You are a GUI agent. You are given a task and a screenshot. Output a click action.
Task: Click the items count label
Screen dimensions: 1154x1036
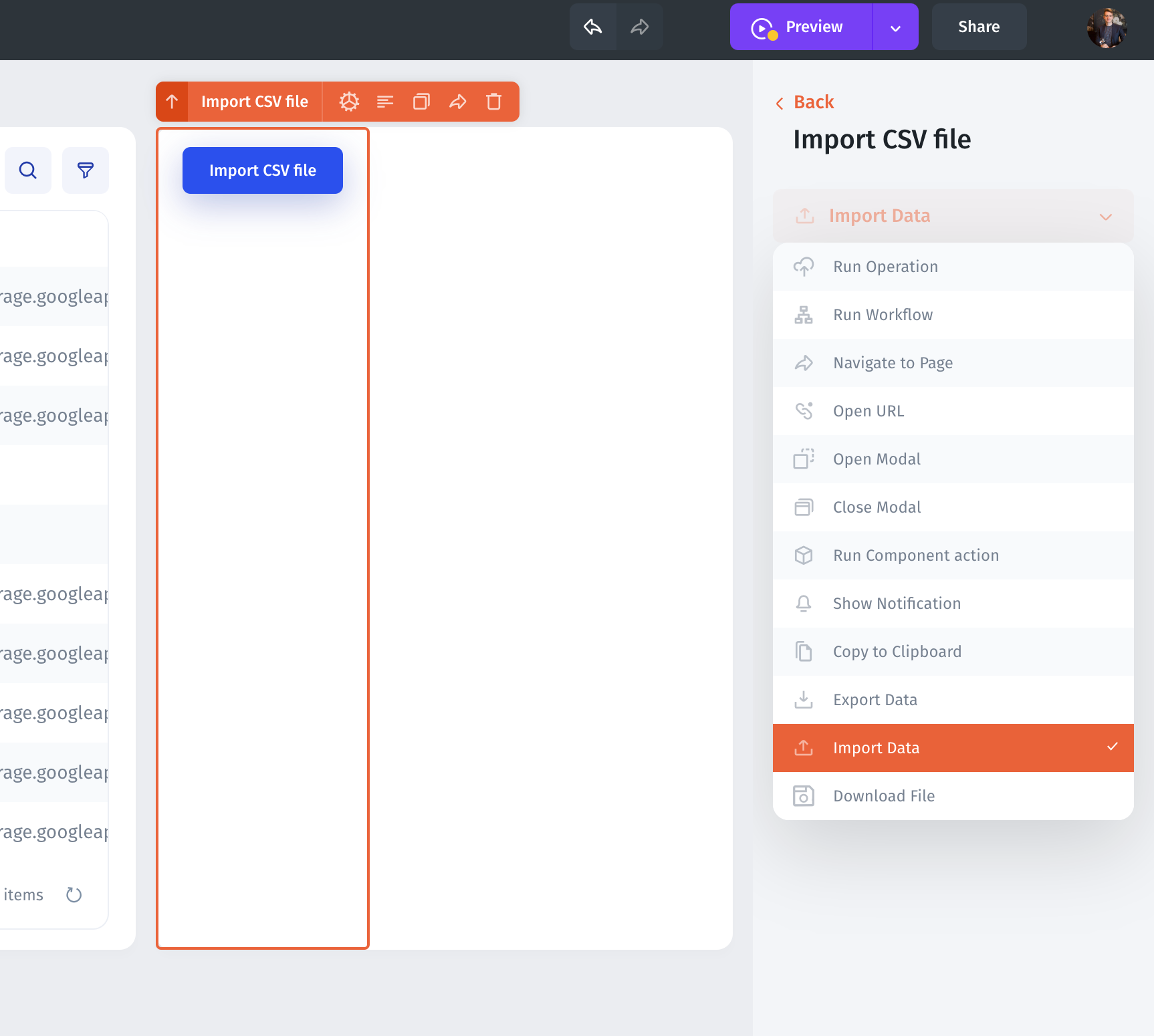[x=23, y=895]
